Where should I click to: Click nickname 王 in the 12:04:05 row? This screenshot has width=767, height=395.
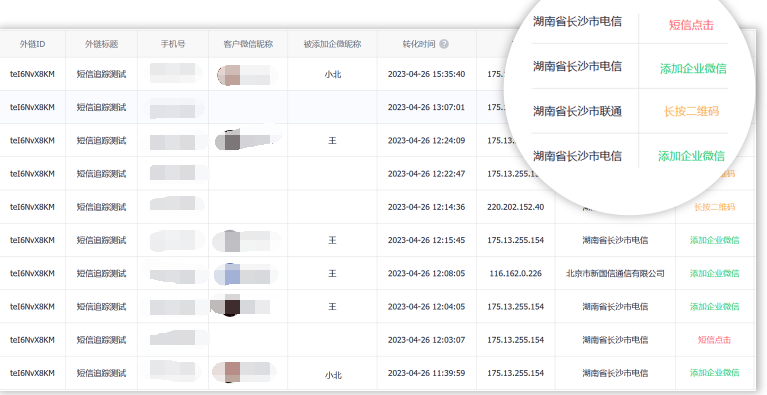332,307
